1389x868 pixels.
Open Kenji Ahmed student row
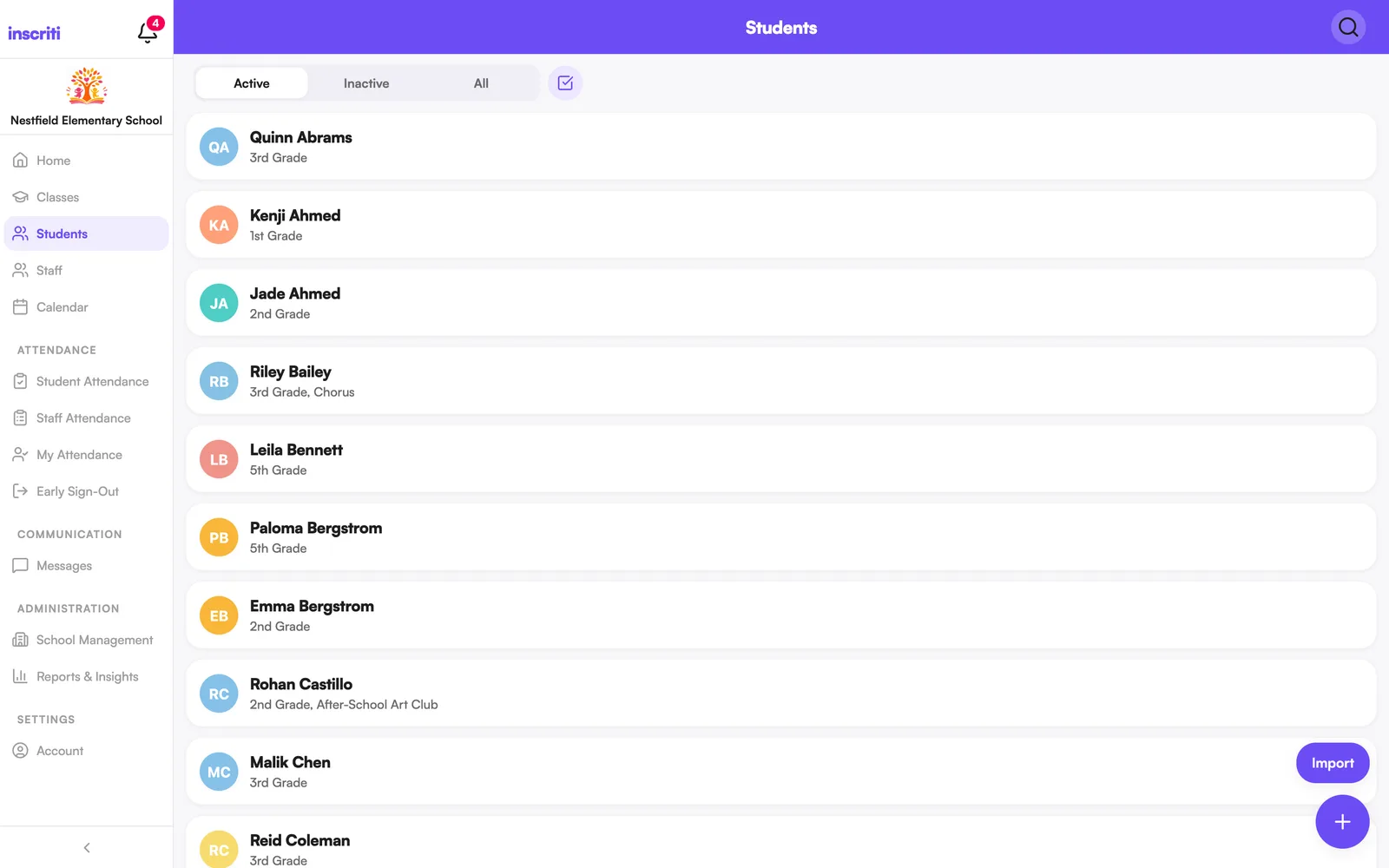(781, 225)
